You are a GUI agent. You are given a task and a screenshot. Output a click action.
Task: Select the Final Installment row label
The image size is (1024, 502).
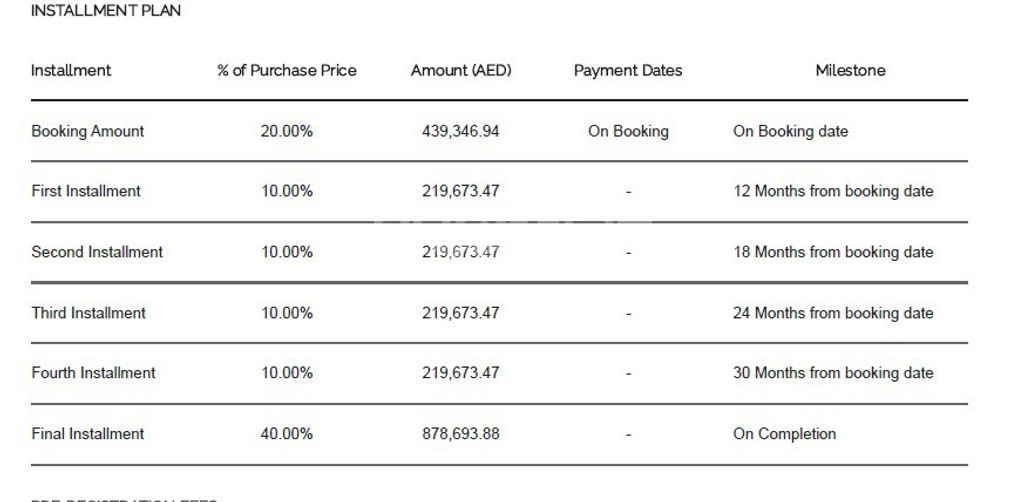coord(88,434)
